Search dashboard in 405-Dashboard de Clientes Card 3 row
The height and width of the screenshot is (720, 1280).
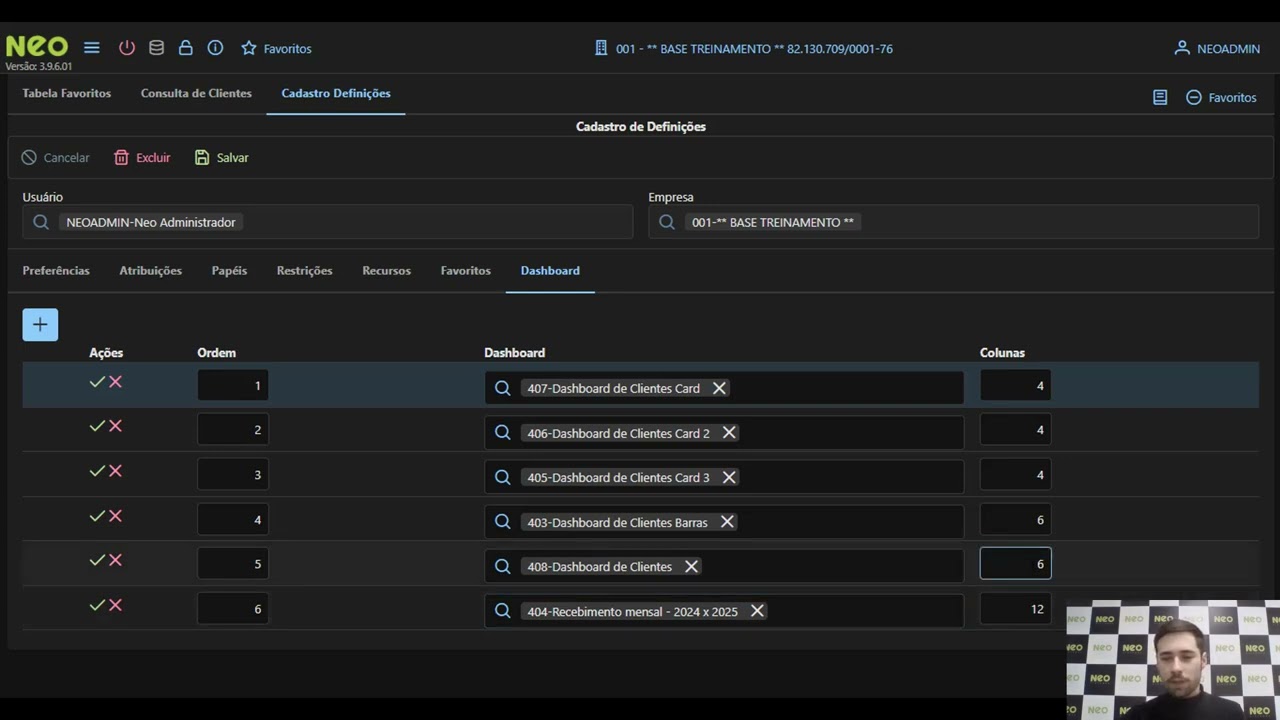click(503, 477)
